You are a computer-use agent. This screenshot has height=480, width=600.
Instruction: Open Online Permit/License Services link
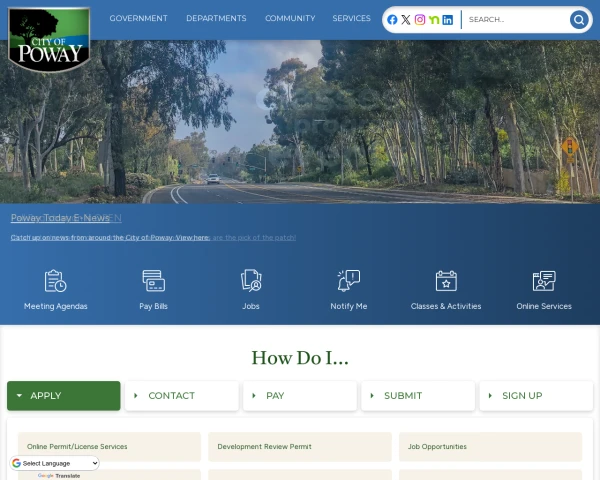[x=109, y=447]
